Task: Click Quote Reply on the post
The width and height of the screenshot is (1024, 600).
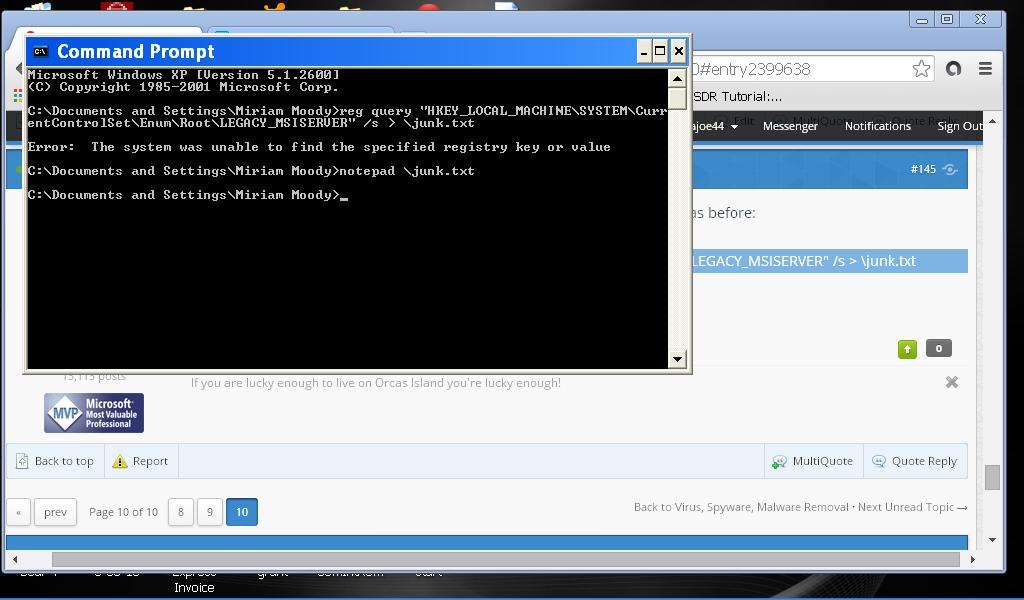Action: (915, 461)
